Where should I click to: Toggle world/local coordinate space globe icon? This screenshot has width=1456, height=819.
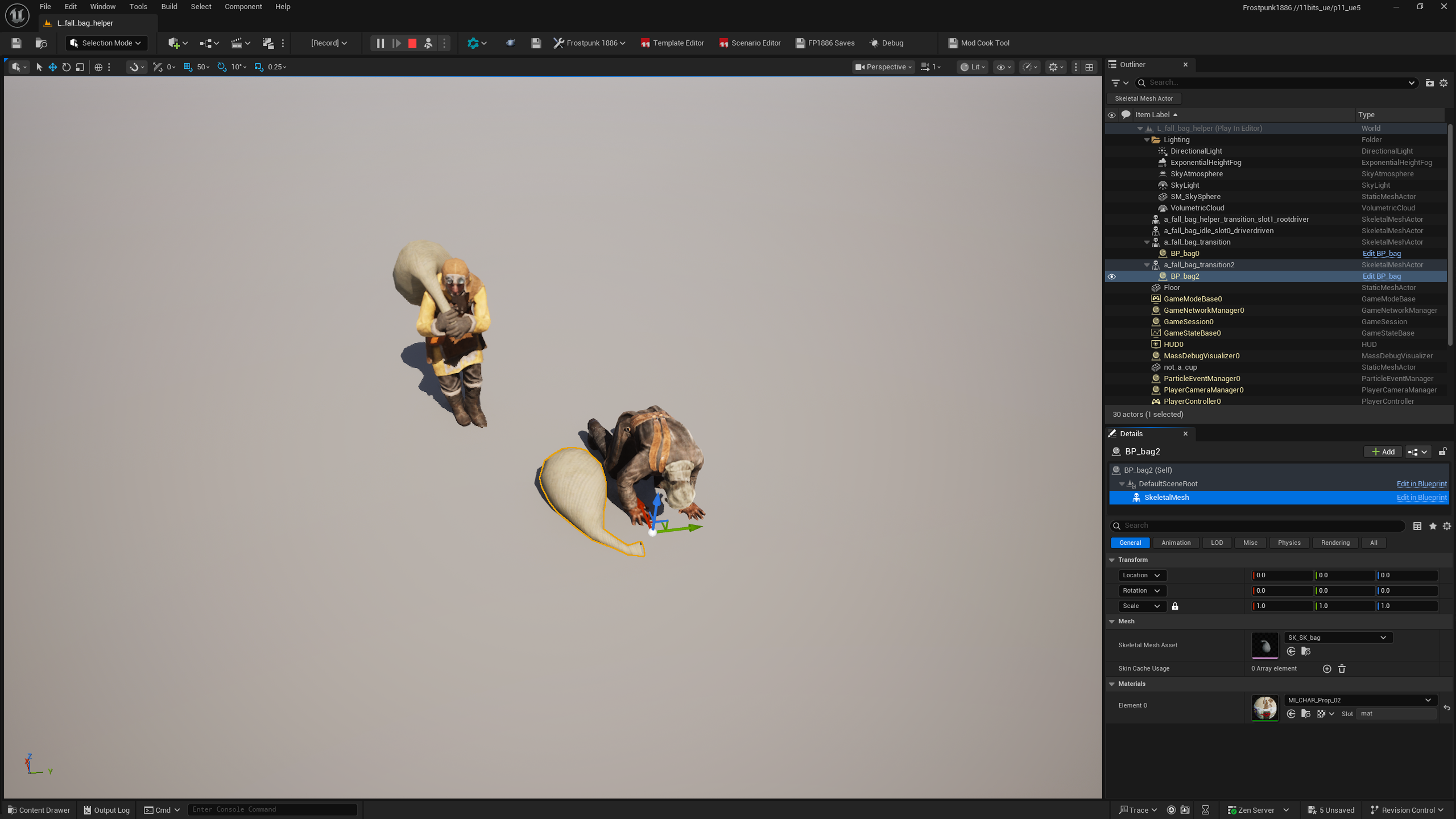tap(98, 67)
